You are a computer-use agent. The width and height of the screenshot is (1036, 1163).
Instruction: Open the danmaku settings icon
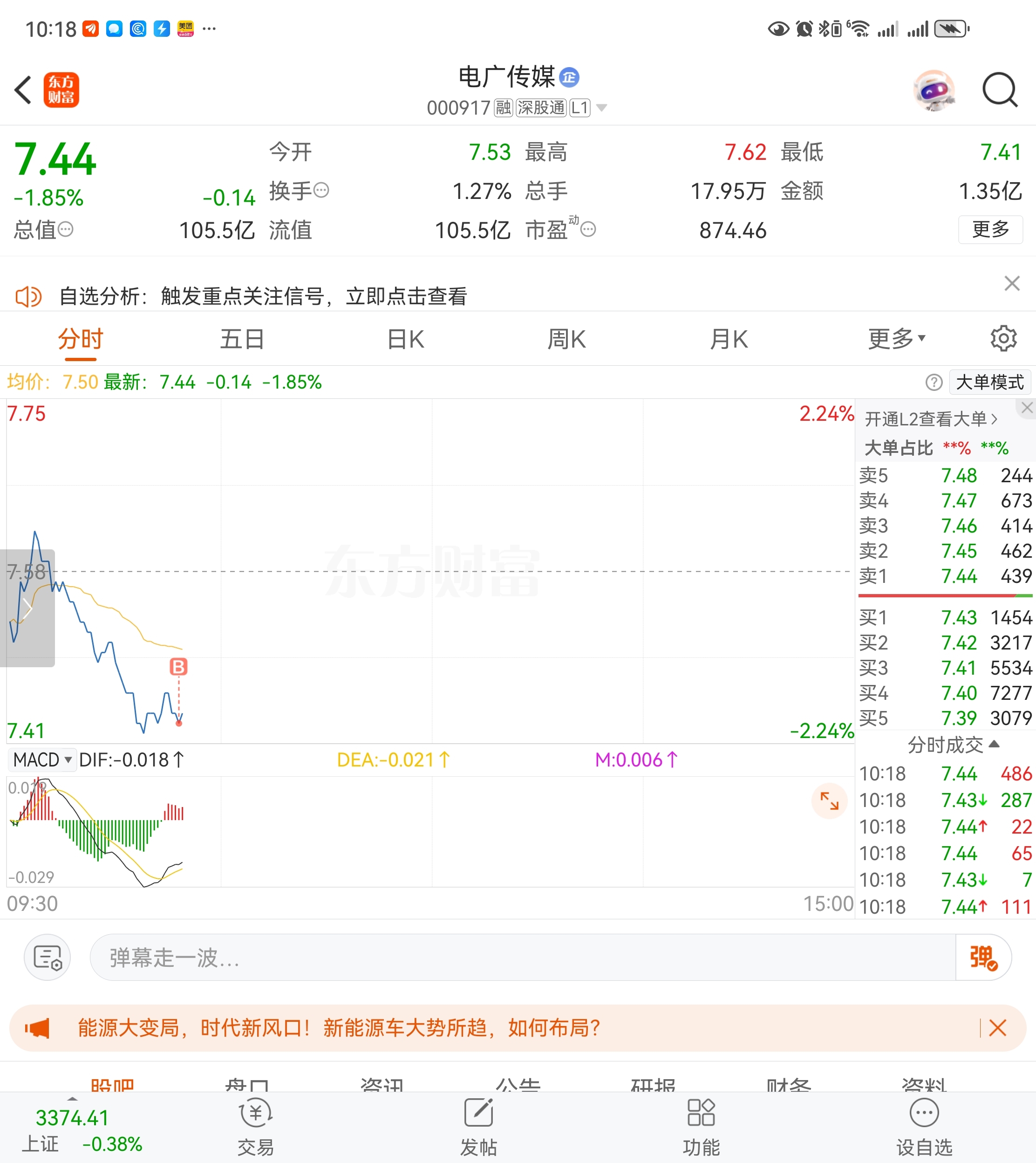47,957
